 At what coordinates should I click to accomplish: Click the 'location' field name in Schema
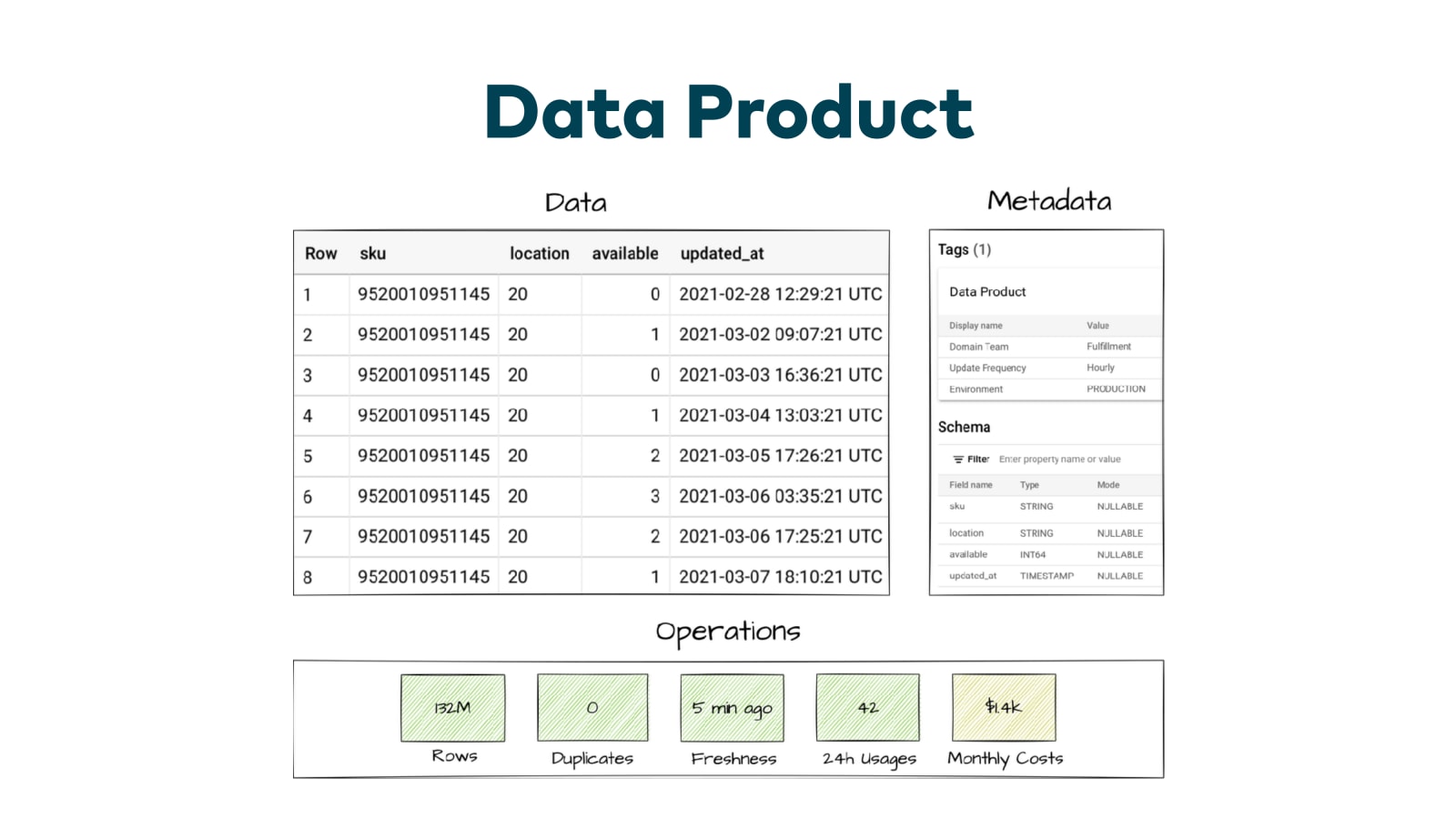pos(966,533)
